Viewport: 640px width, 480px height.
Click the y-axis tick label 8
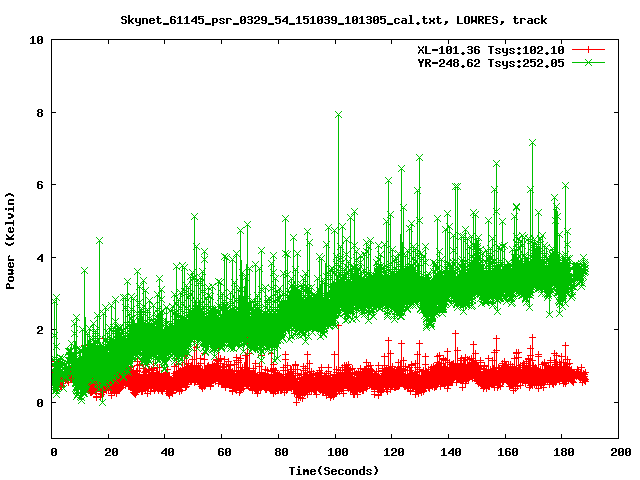coord(39,113)
